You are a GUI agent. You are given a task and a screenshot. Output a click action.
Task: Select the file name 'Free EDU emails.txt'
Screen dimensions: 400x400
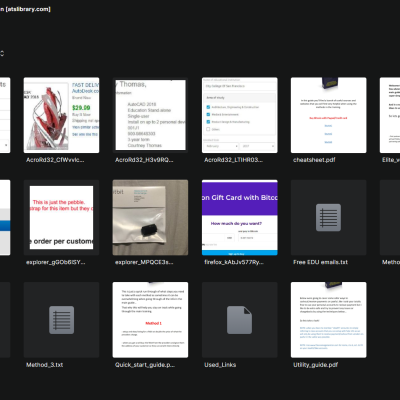(x=320, y=262)
